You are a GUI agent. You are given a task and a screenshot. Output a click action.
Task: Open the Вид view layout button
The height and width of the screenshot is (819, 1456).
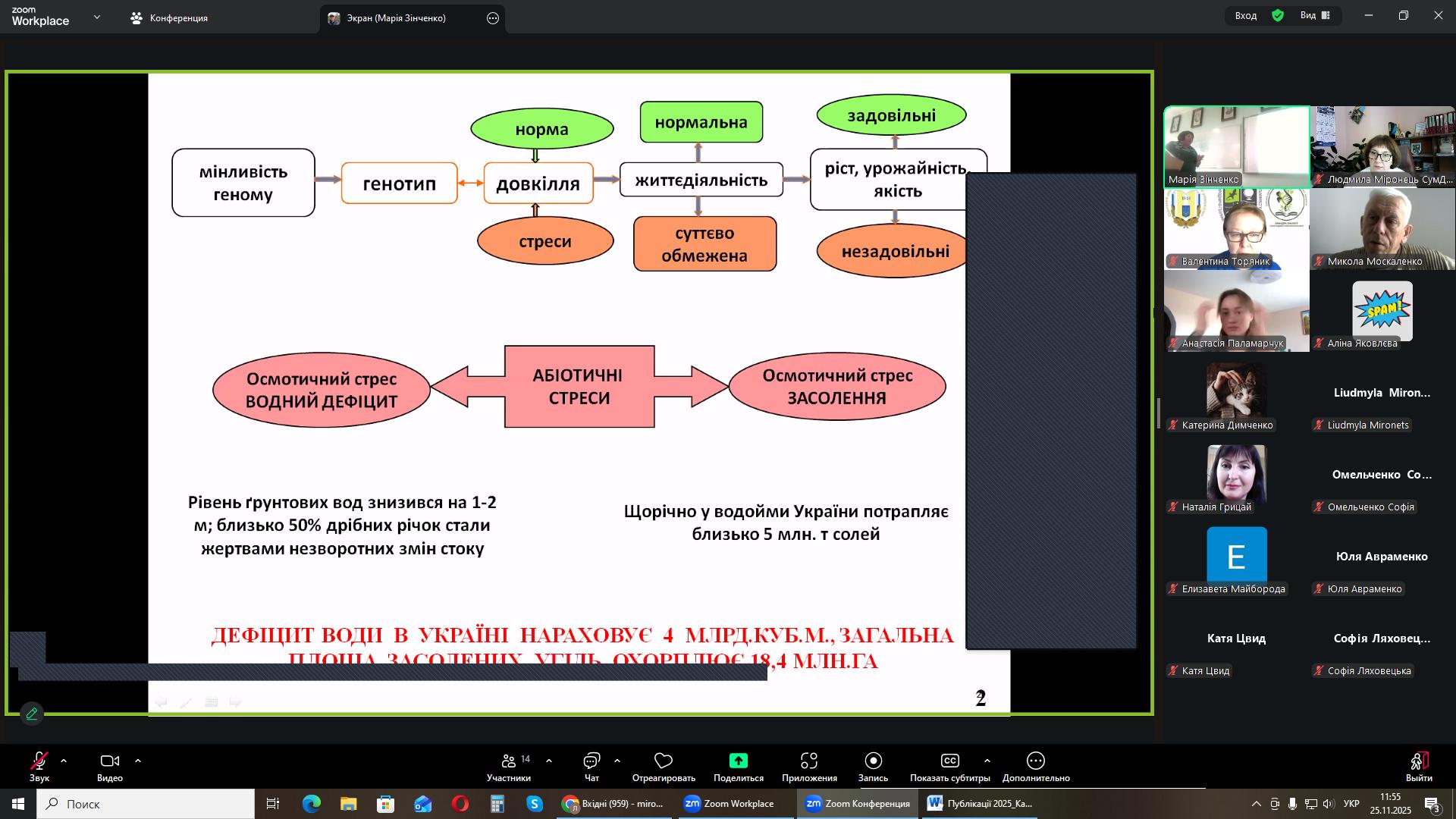[1316, 16]
